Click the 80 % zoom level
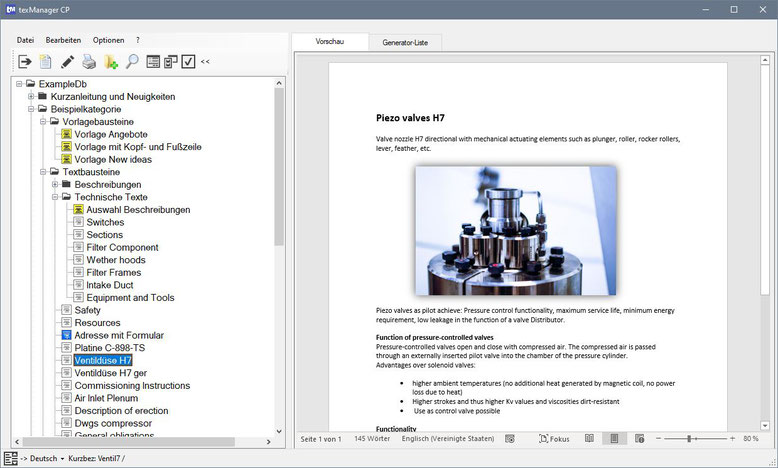Screen dimensions: 778x468 click(751, 439)
